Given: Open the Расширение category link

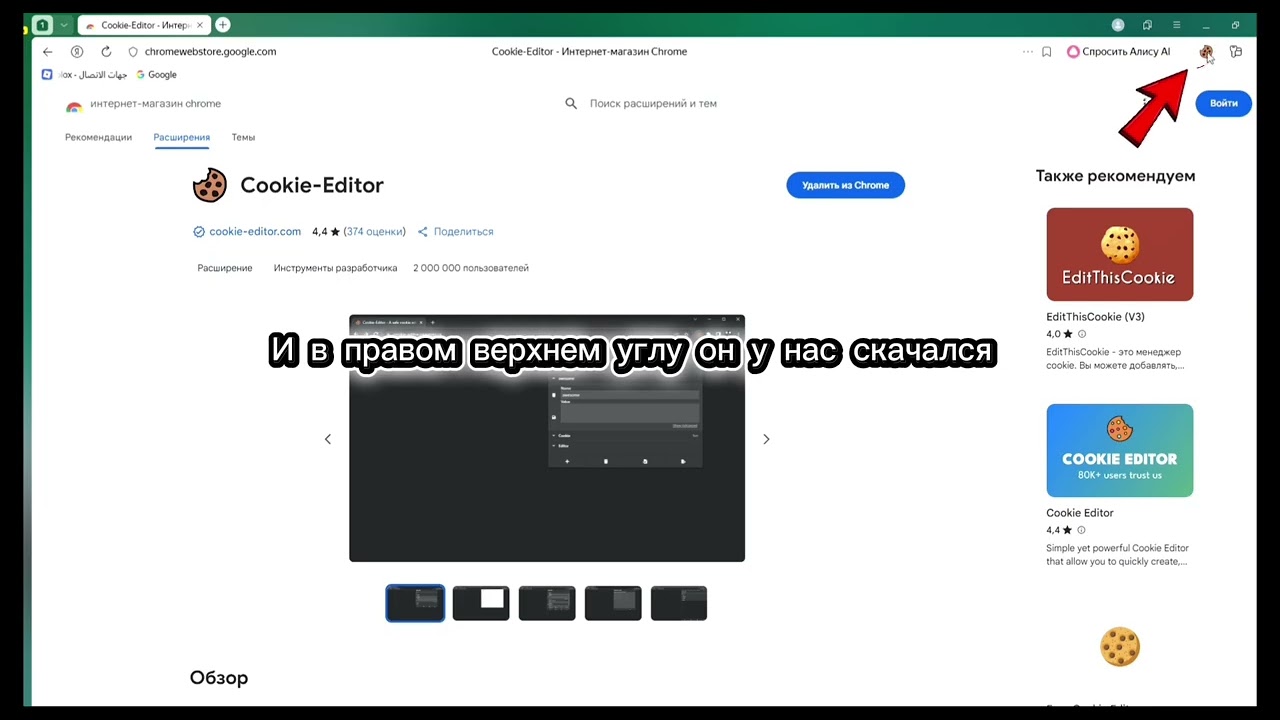Looking at the screenshot, I should 225,268.
